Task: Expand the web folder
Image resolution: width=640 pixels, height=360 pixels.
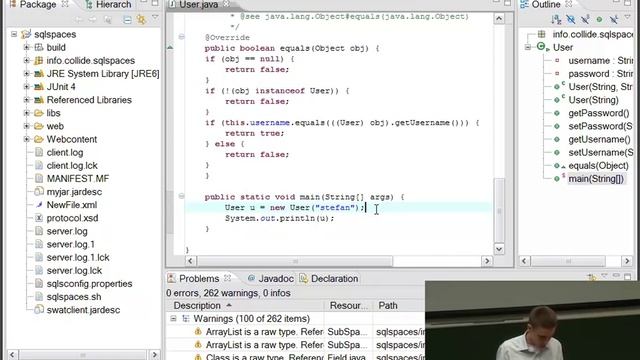Action: pos(27,126)
